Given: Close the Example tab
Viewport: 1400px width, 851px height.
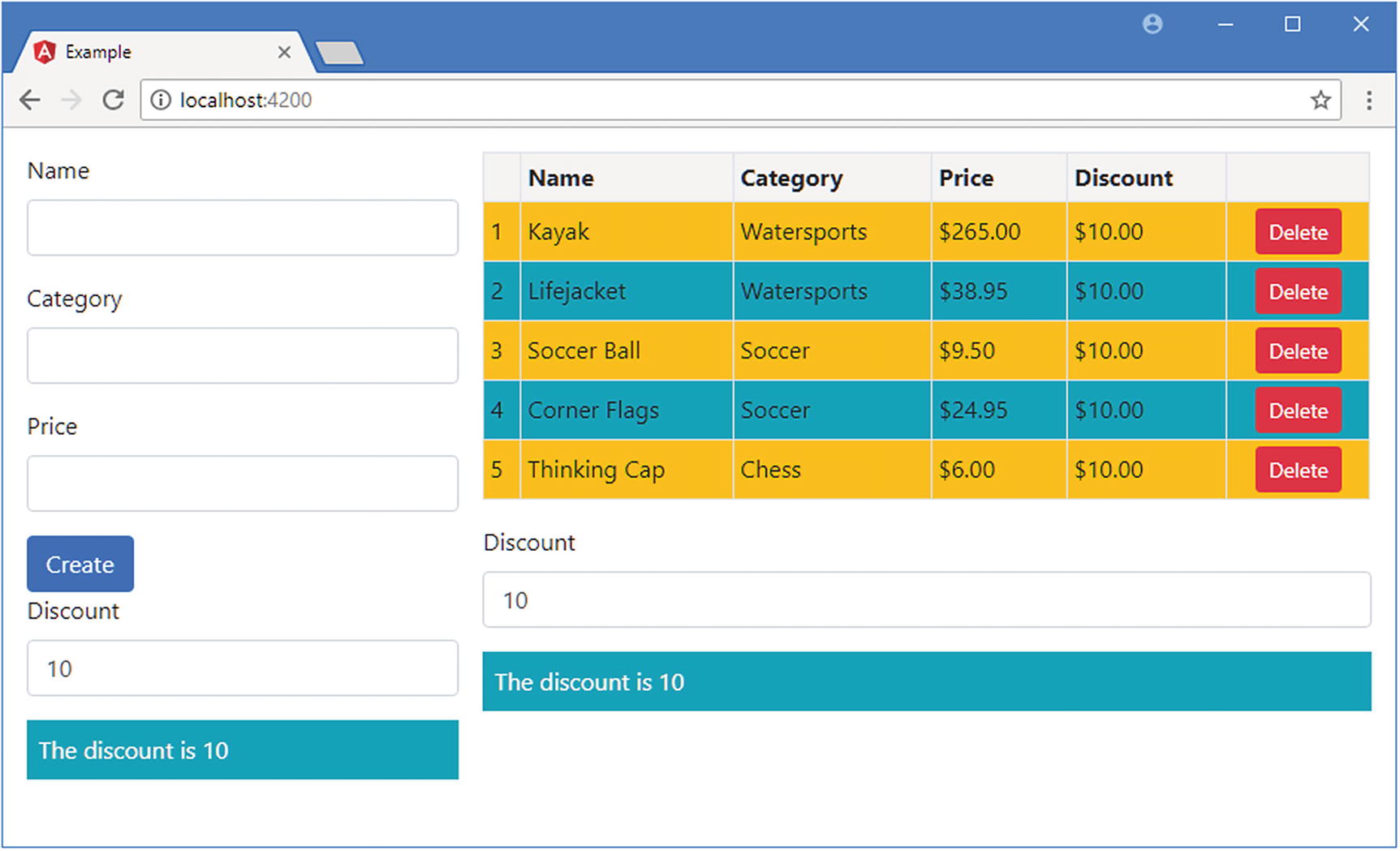Looking at the screenshot, I should click(x=284, y=53).
